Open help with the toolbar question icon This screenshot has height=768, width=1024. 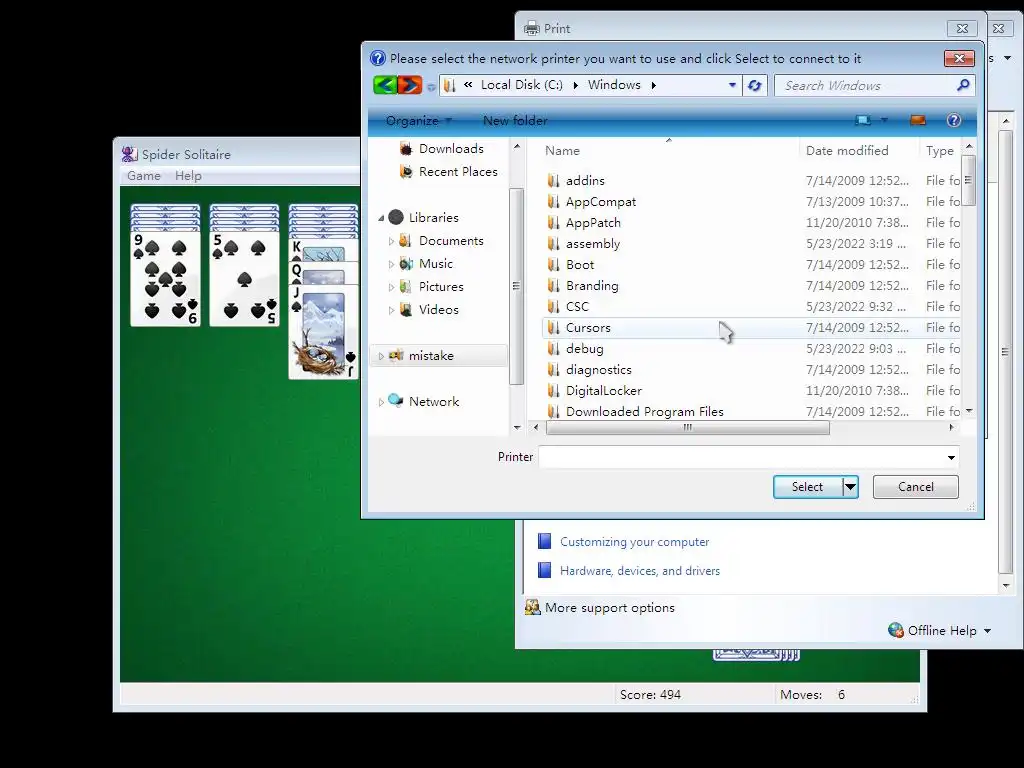coord(953,120)
